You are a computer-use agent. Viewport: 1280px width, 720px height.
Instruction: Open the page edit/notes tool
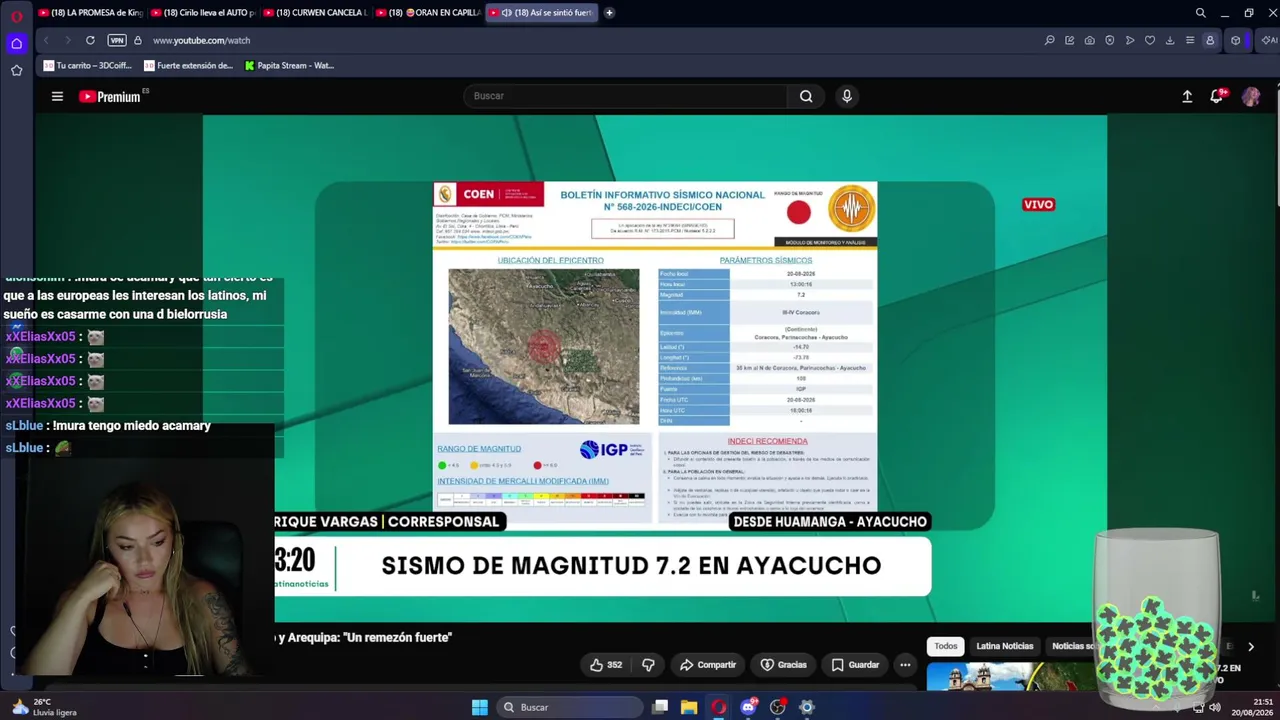click(x=1069, y=40)
